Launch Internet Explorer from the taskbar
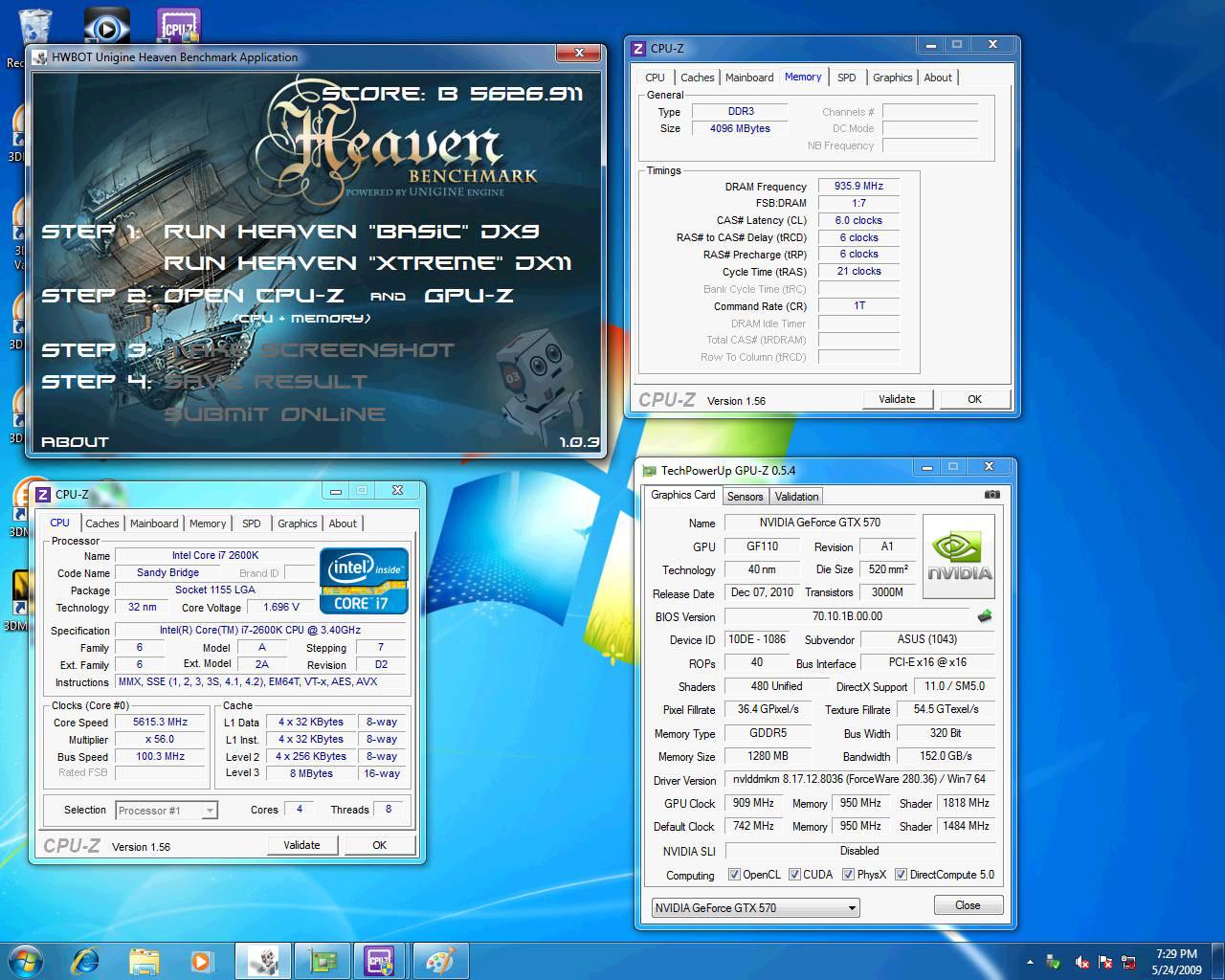This screenshot has width=1225, height=980. click(87, 960)
